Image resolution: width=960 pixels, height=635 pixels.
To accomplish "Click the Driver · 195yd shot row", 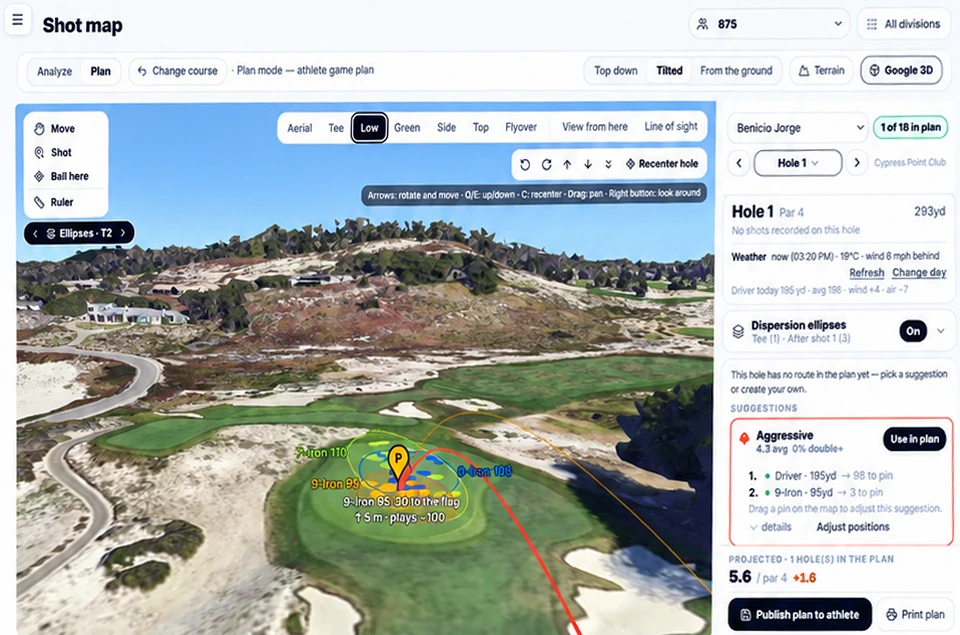I will click(x=820, y=476).
